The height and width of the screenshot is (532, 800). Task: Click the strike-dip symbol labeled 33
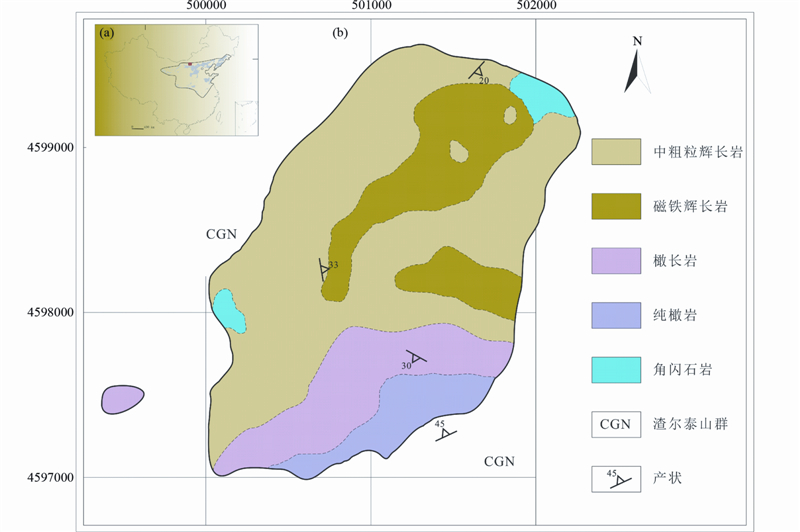[324, 269]
